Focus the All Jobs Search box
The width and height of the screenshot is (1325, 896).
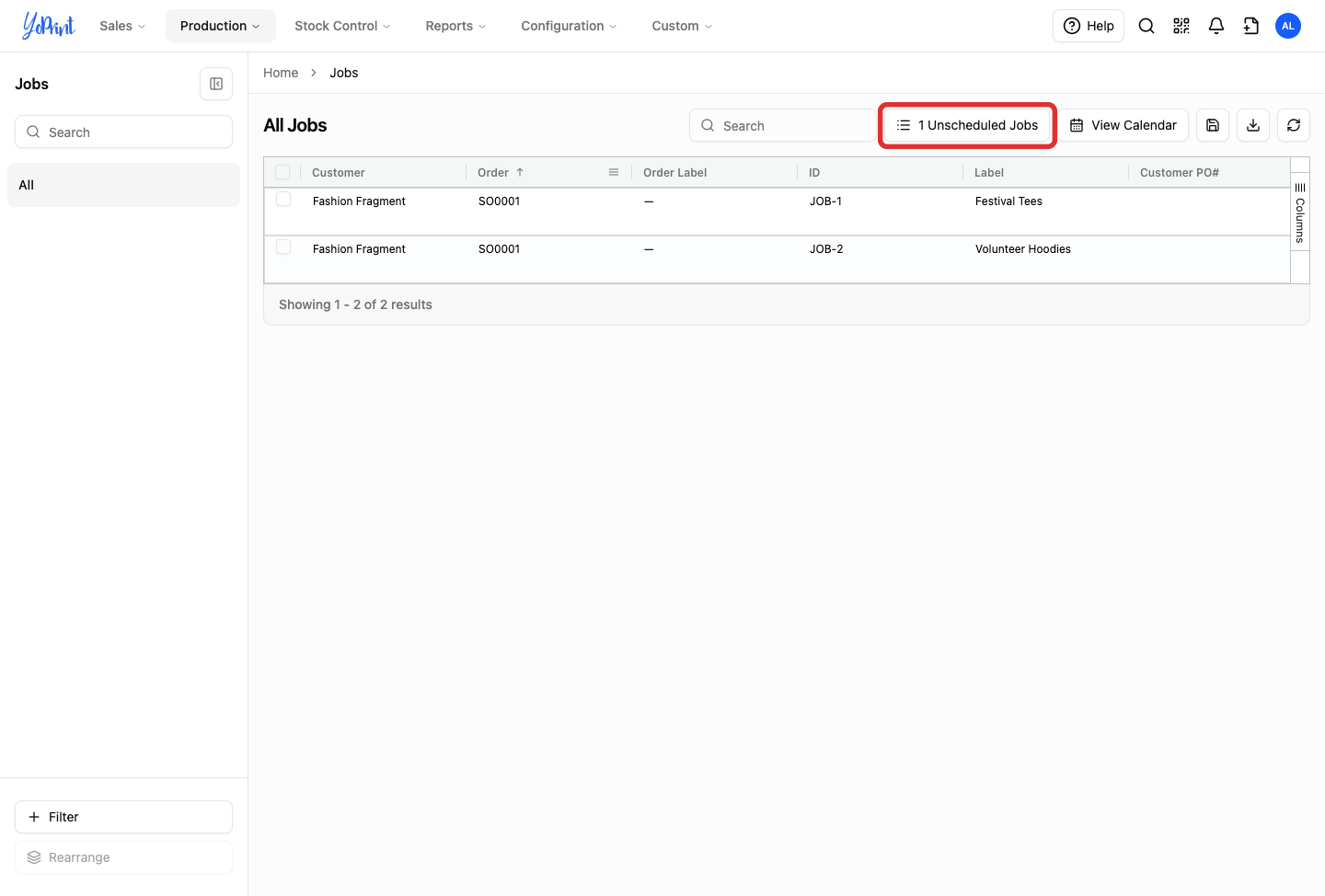click(782, 125)
